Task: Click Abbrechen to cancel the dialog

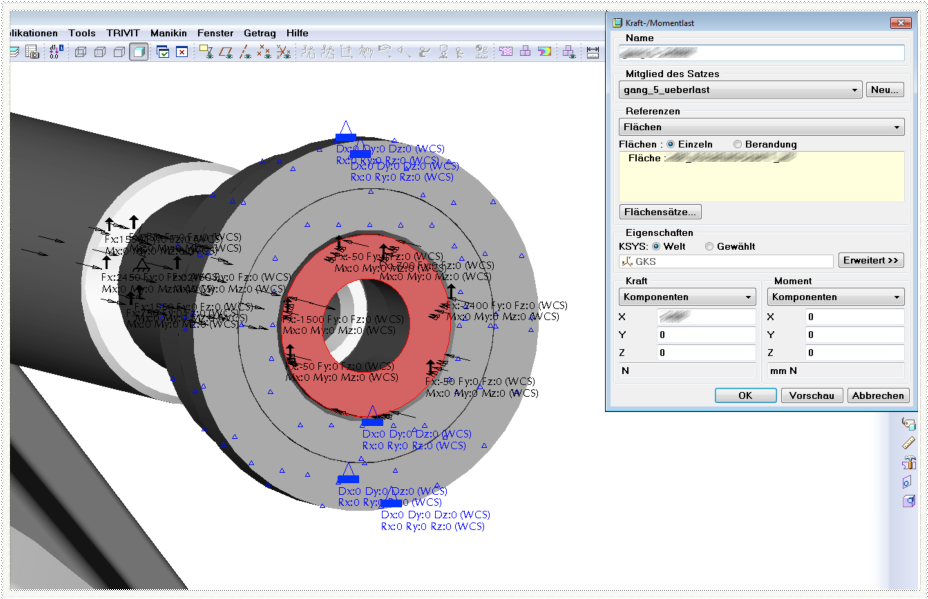Action: click(878, 395)
